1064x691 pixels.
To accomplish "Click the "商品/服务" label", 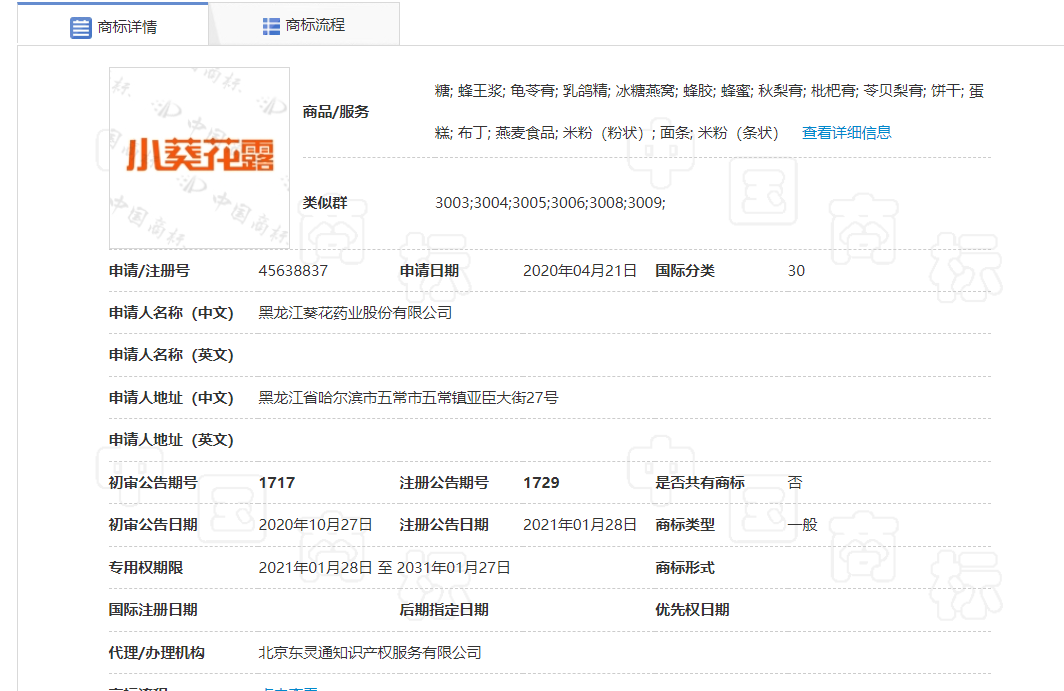I will (x=336, y=112).
